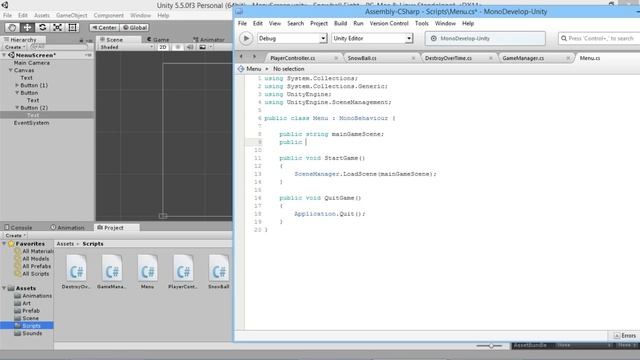
Task: Collapse the Favorites group
Action: [4, 244]
